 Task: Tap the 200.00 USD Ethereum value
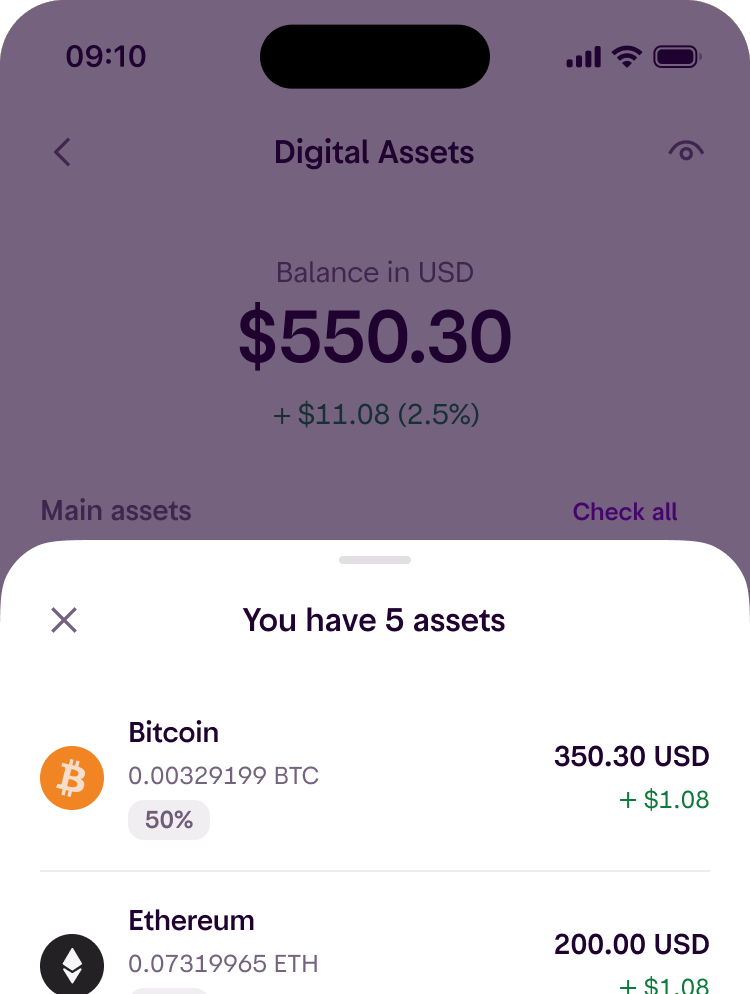(631, 945)
